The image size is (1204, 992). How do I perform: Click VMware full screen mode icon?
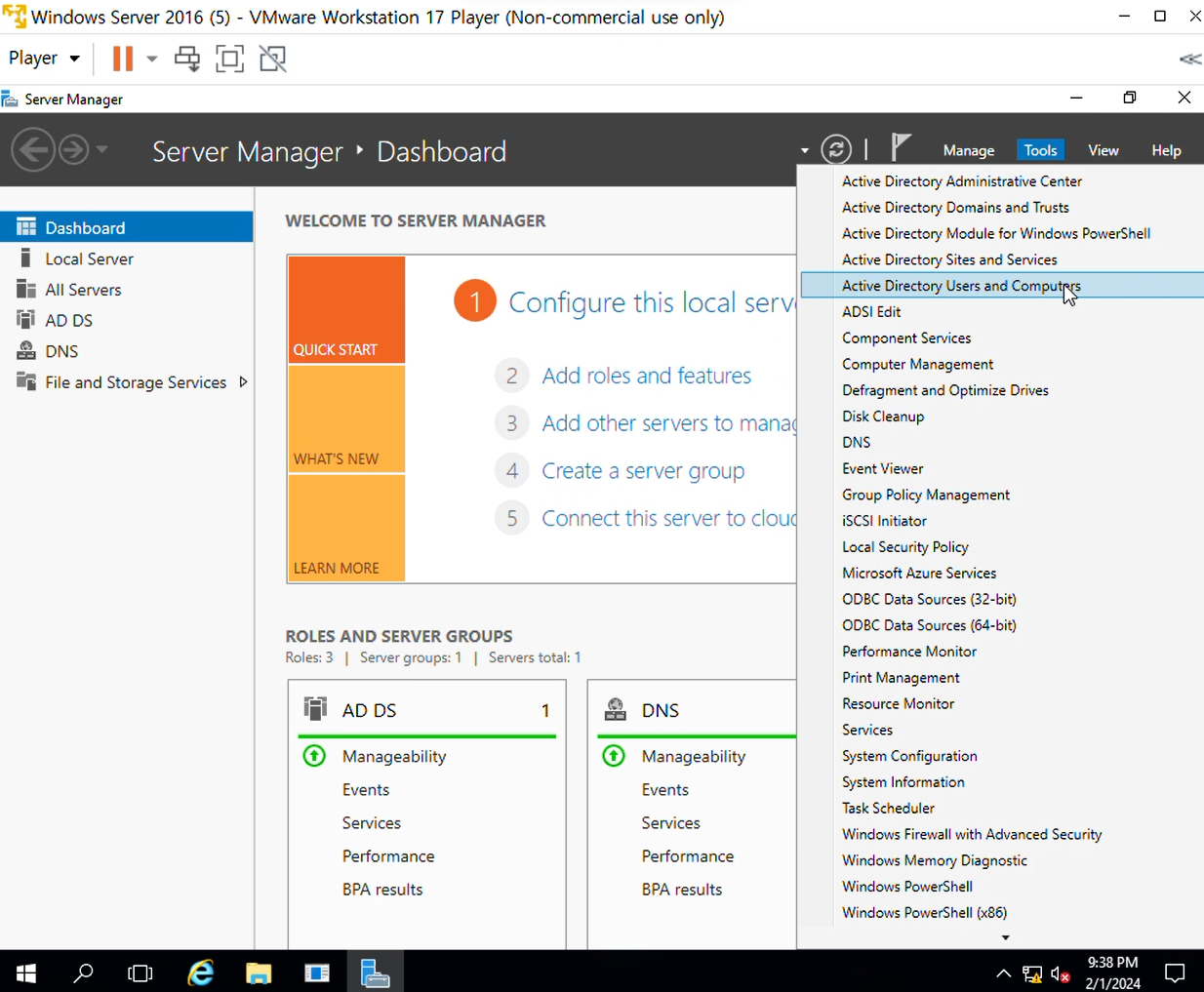click(x=229, y=59)
